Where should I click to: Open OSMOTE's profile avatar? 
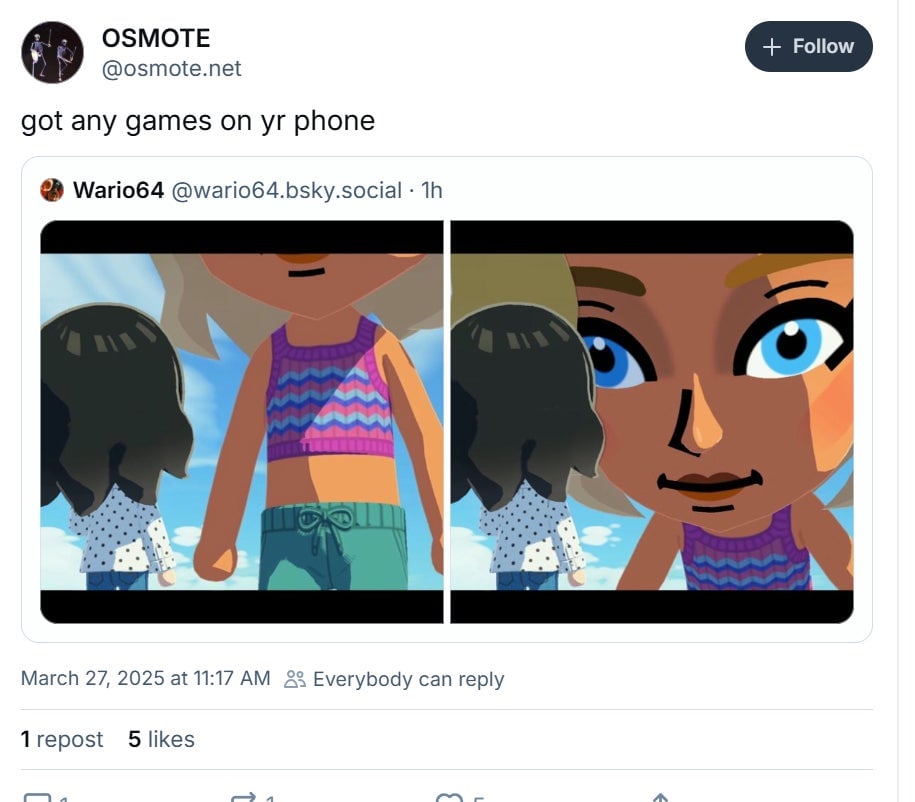click(53, 53)
